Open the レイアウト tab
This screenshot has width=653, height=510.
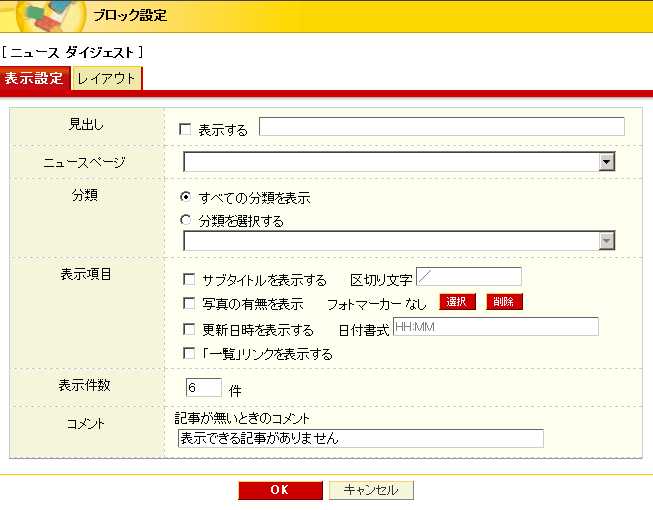tap(107, 79)
